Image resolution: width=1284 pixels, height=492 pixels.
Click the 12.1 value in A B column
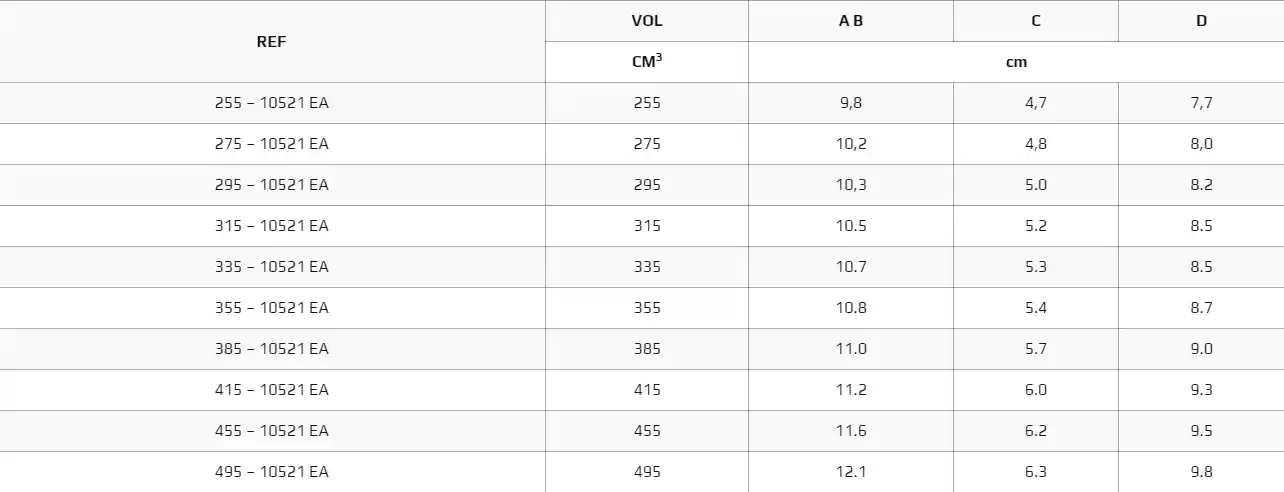coord(851,472)
